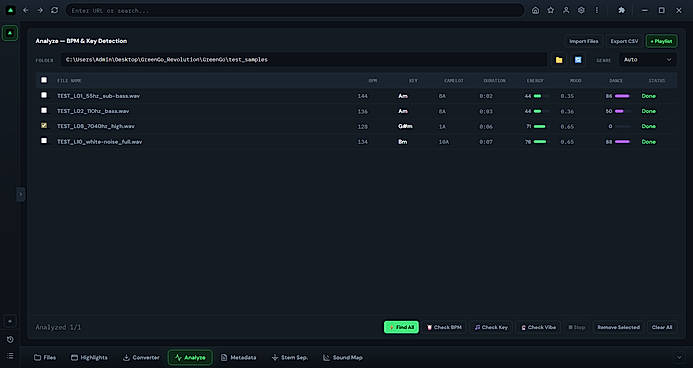Screen dimensions: 693x368
Task: Click the Check Vibe button
Action: [x=539, y=327]
